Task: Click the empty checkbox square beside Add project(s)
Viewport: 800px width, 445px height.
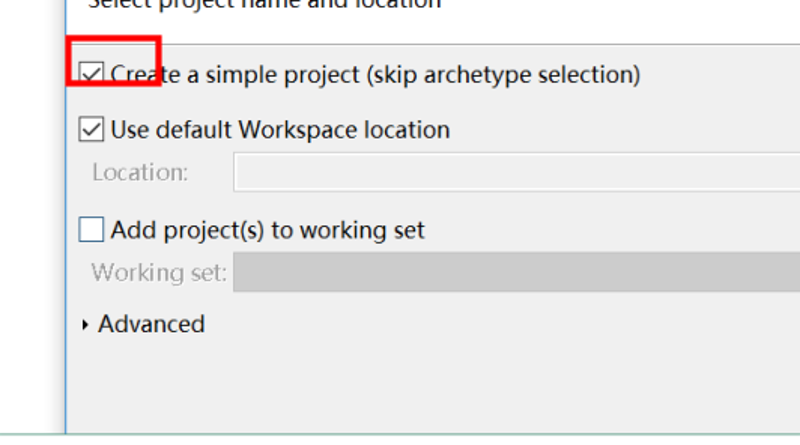Action: 91,229
